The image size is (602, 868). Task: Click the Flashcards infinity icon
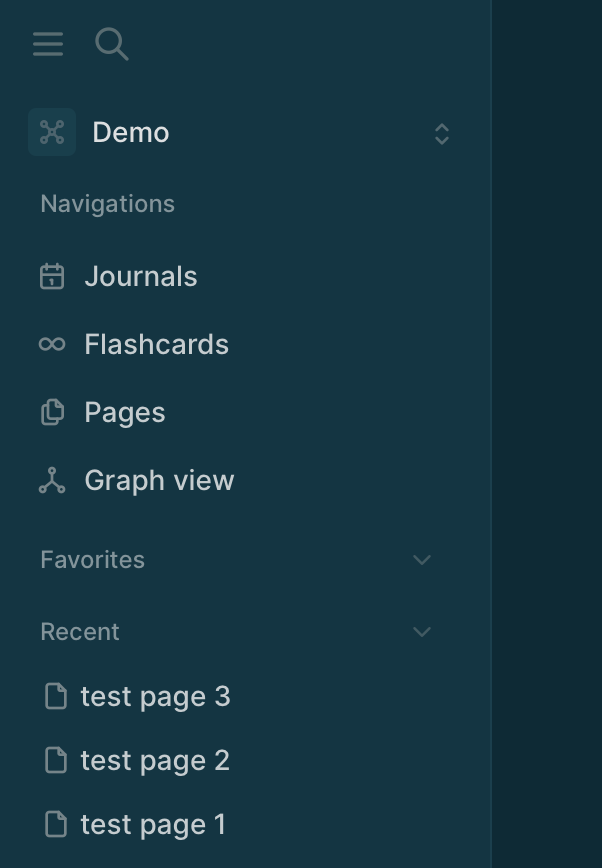(52, 344)
